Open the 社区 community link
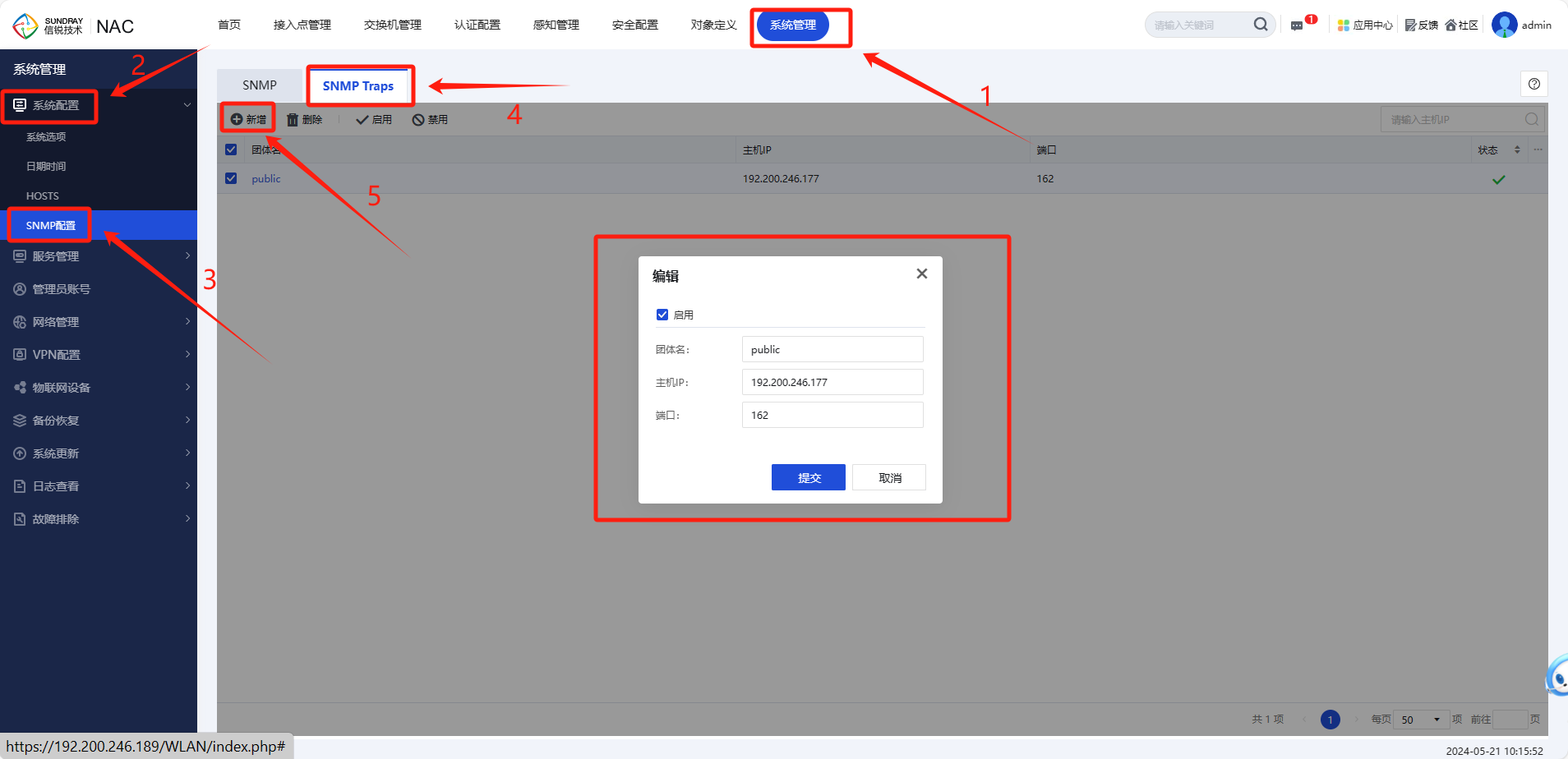The image size is (1568, 759). (1462, 25)
